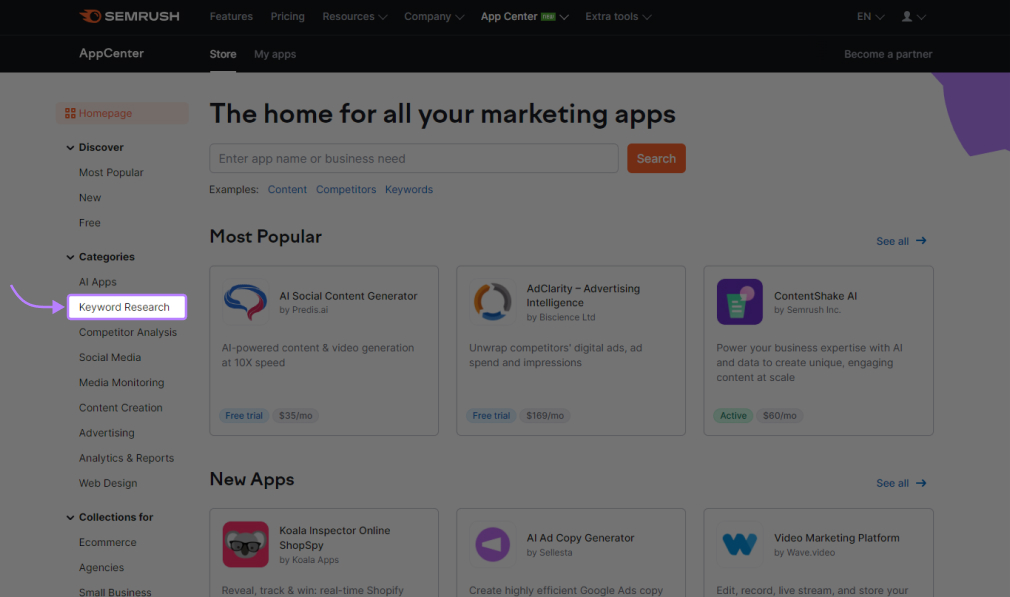Open the Features menu item
This screenshot has height=597, width=1010.
(x=231, y=17)
